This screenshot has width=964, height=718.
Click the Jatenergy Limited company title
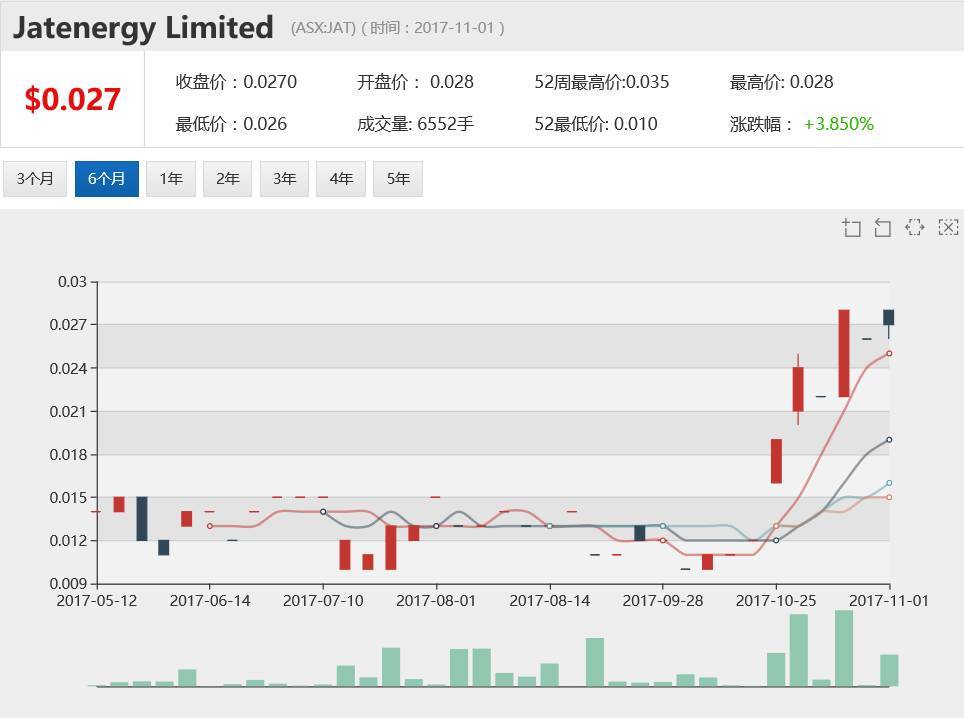[x=143, y=28]
